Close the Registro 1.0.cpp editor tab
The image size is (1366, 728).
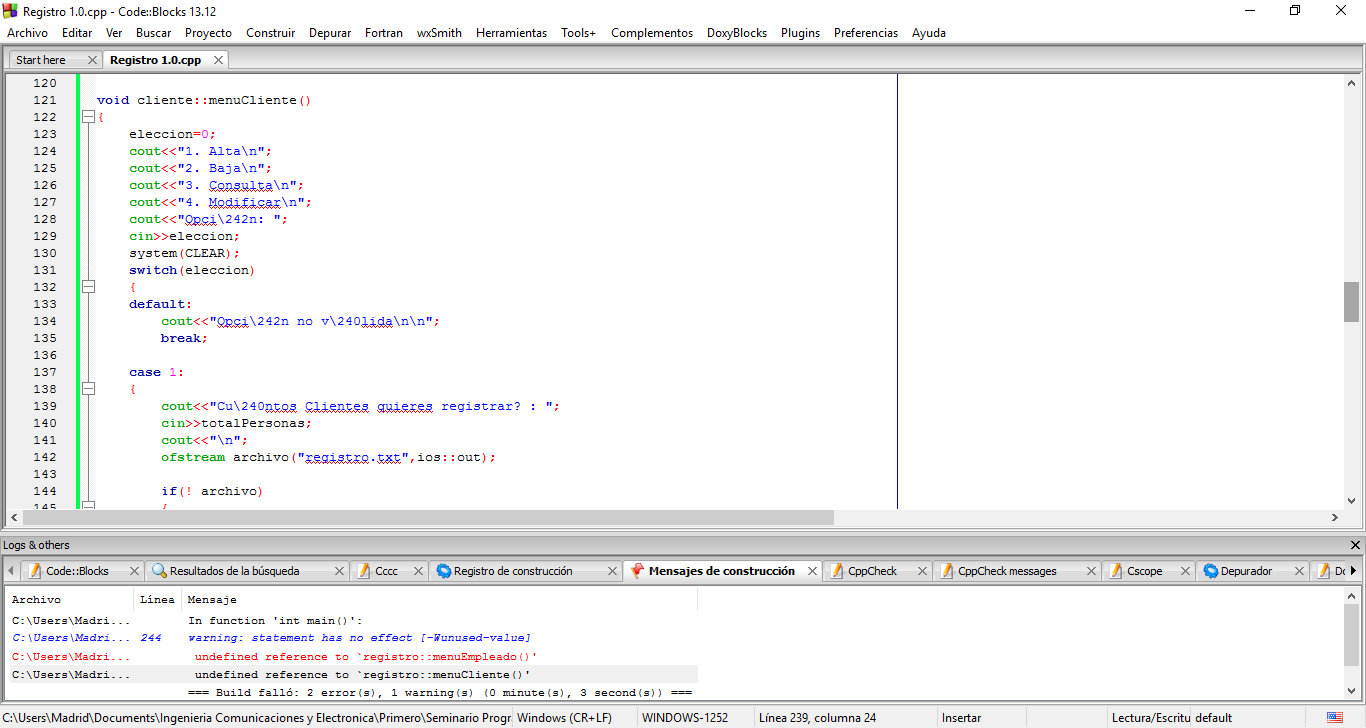218,60
